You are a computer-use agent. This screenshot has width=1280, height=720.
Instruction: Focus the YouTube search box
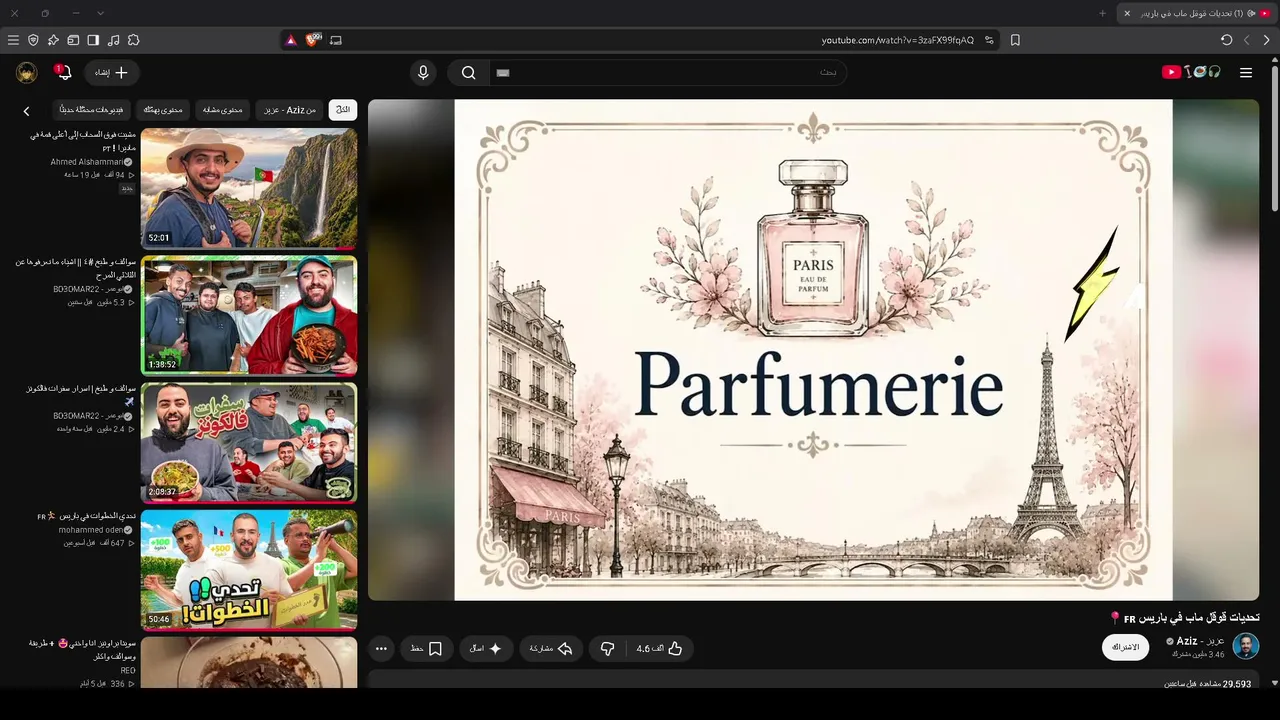point(667,72)
